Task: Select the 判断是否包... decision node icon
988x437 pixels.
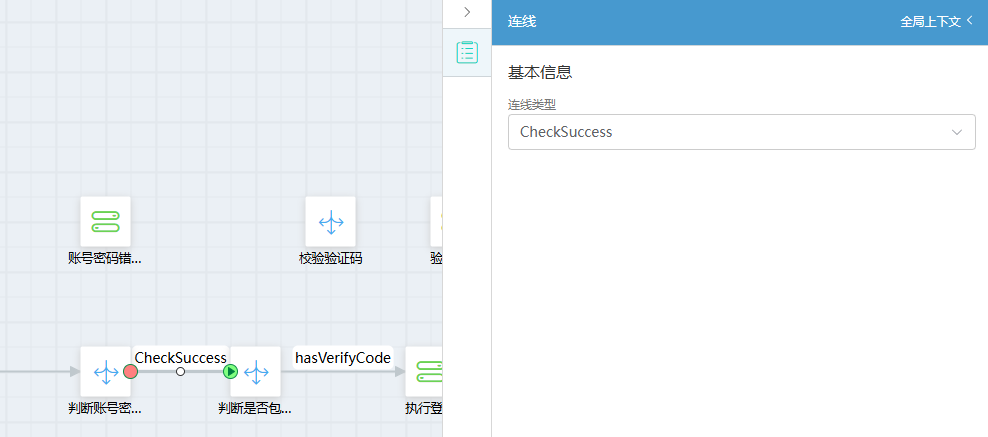Action: (255, 372)
